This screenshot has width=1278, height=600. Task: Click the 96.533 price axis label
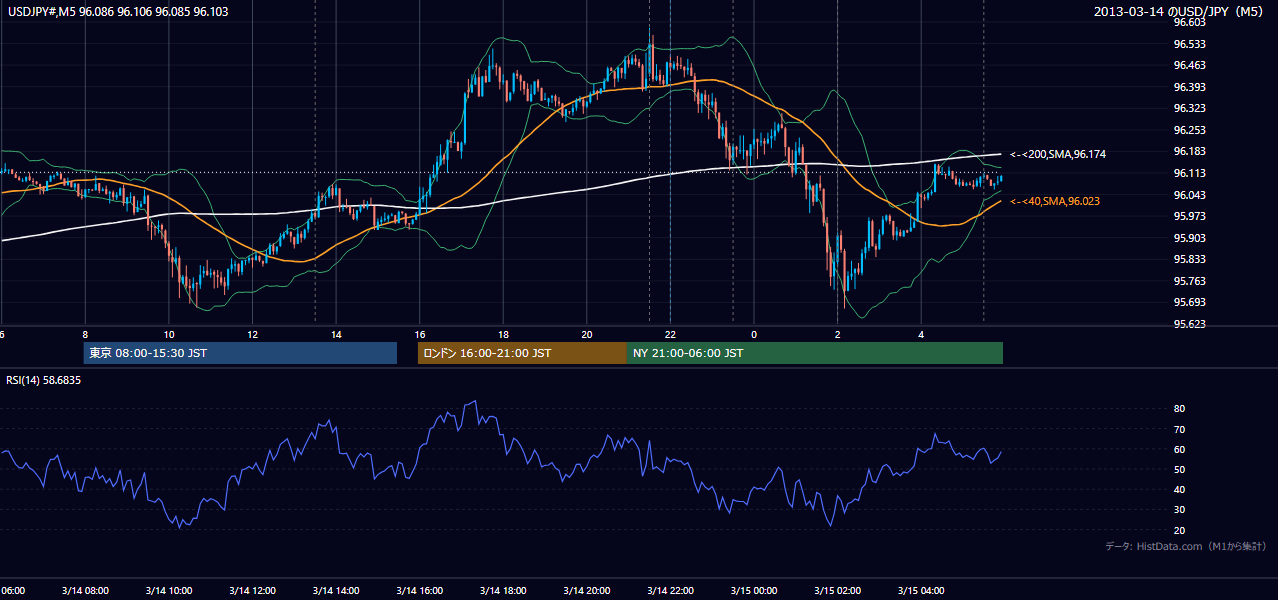[x=1189, y=44]
